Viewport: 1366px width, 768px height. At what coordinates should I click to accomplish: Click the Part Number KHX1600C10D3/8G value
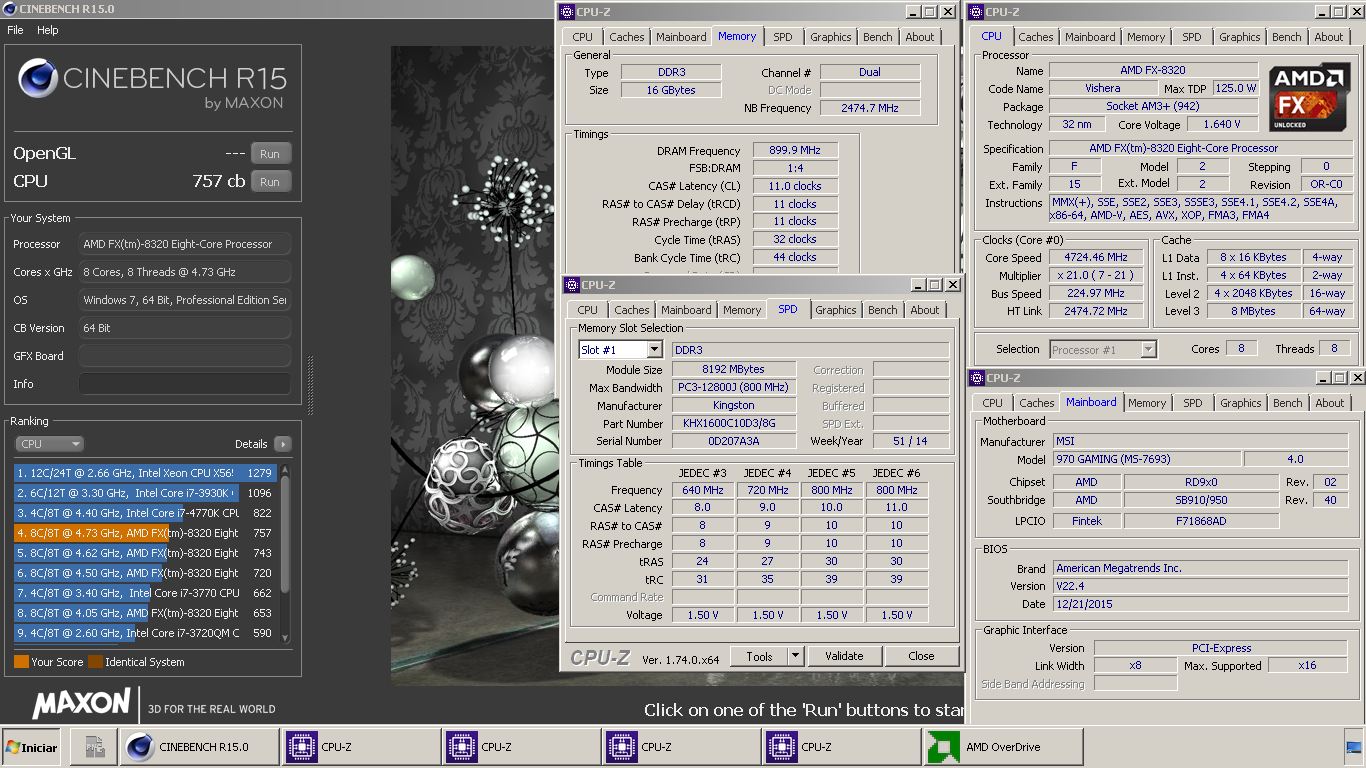point(734,423)
